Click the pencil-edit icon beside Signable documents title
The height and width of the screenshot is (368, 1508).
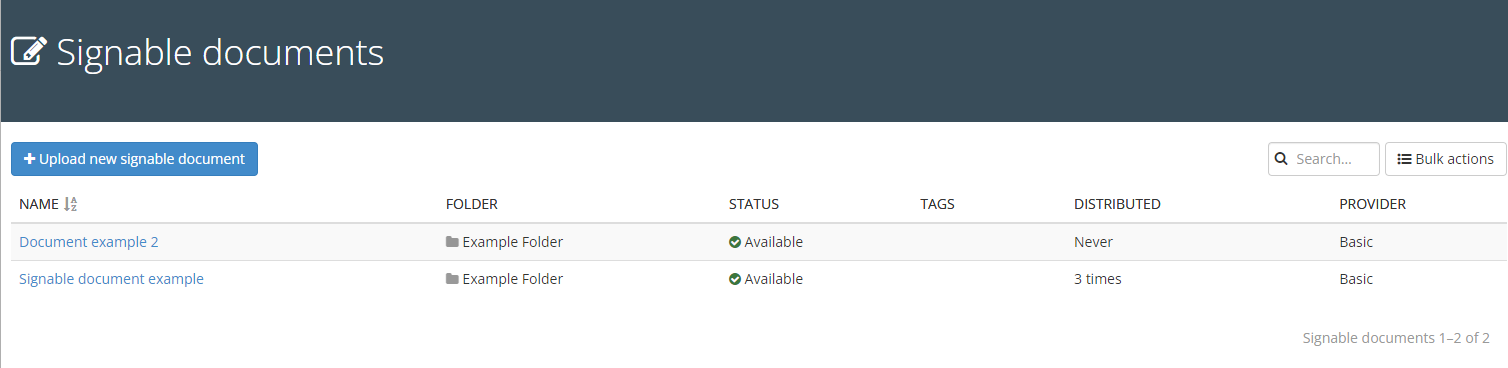tap(29, 52)
